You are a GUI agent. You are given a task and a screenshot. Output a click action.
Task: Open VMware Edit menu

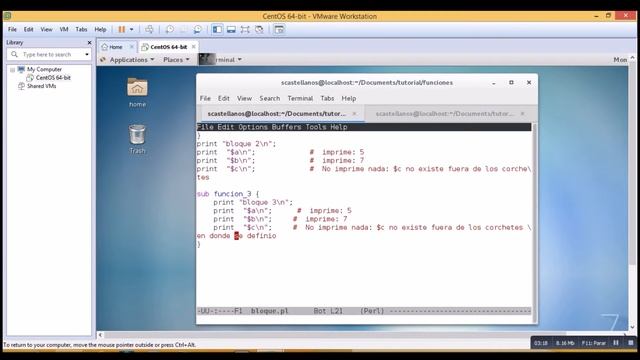click(28, 29)
